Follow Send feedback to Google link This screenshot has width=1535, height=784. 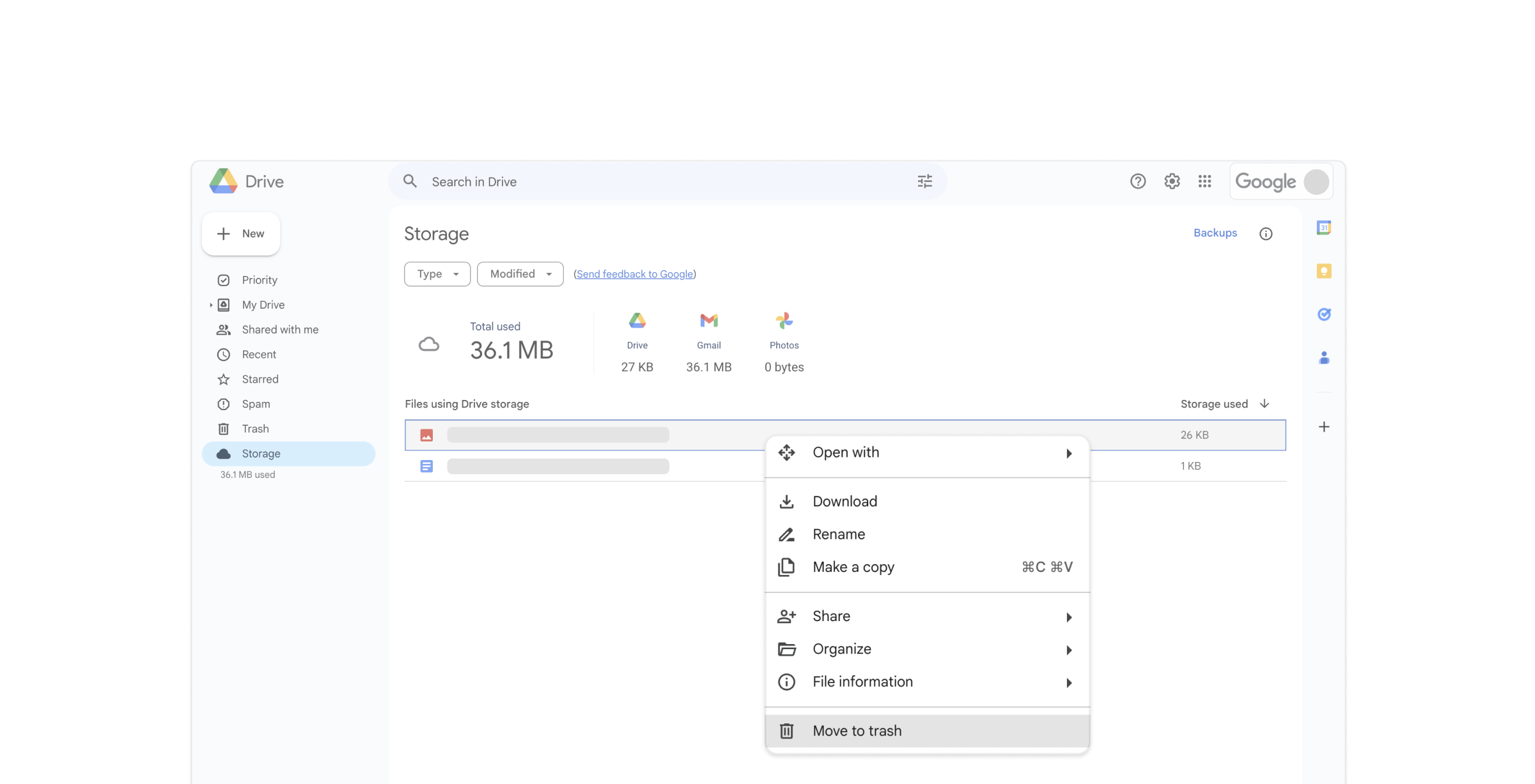tap(634, 274)
